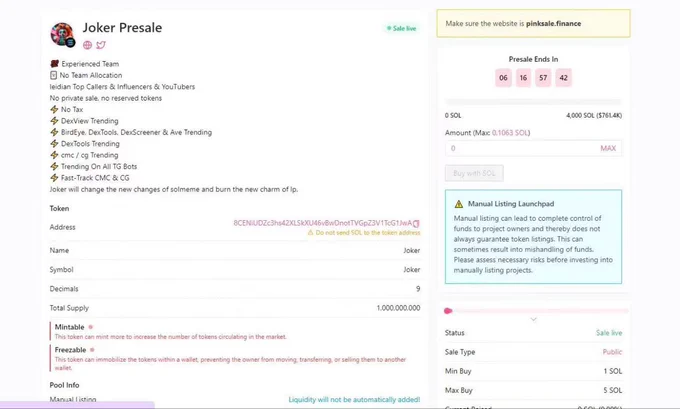Screen dimensions: 680x409
Task: Click the 4,000 SOL ($761.4K) hard cap text
Action: [x=594, y=115]
